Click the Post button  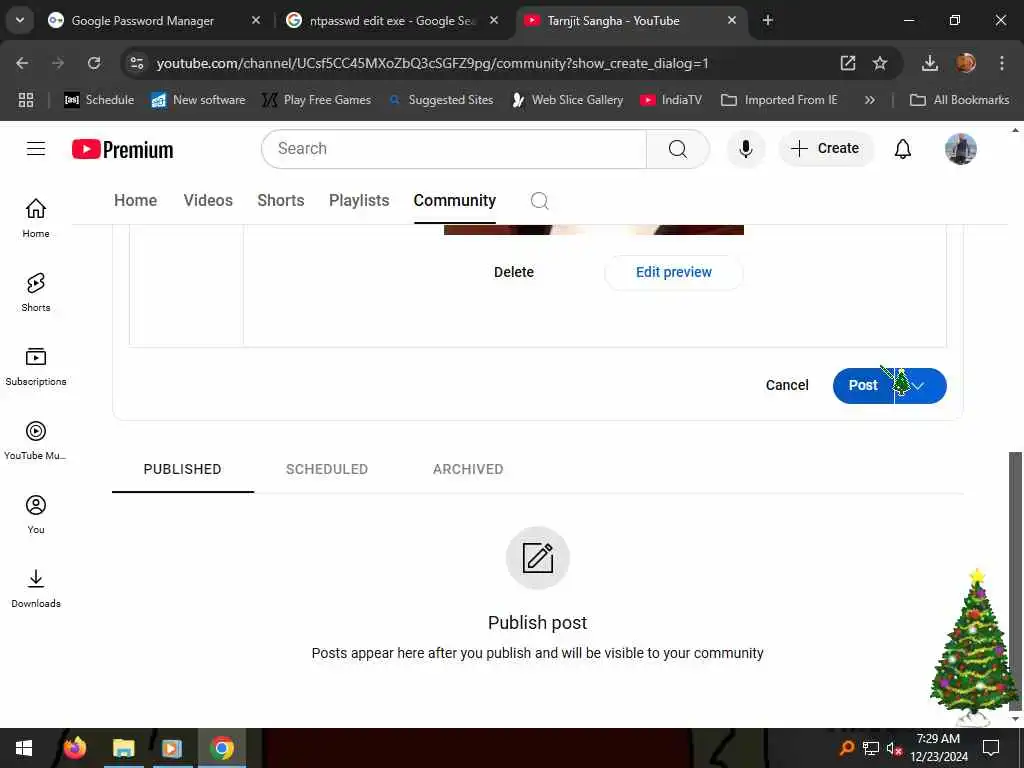[x=863, y=386]
